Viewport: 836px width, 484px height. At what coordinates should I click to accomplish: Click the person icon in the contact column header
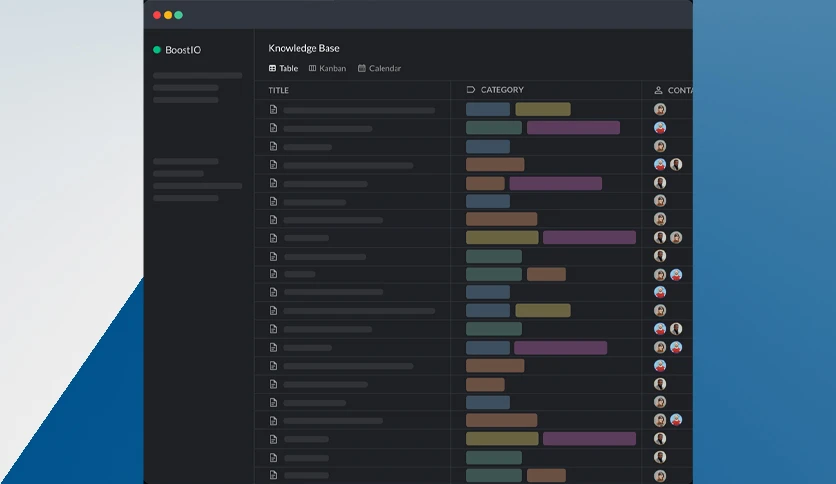pyautogui.click(x=658, y=90)
